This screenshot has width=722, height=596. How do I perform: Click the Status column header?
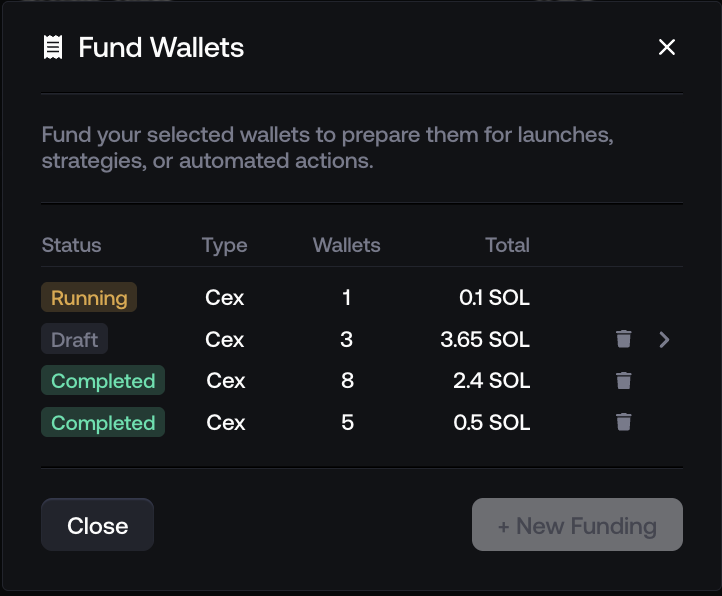click(71, 245)
